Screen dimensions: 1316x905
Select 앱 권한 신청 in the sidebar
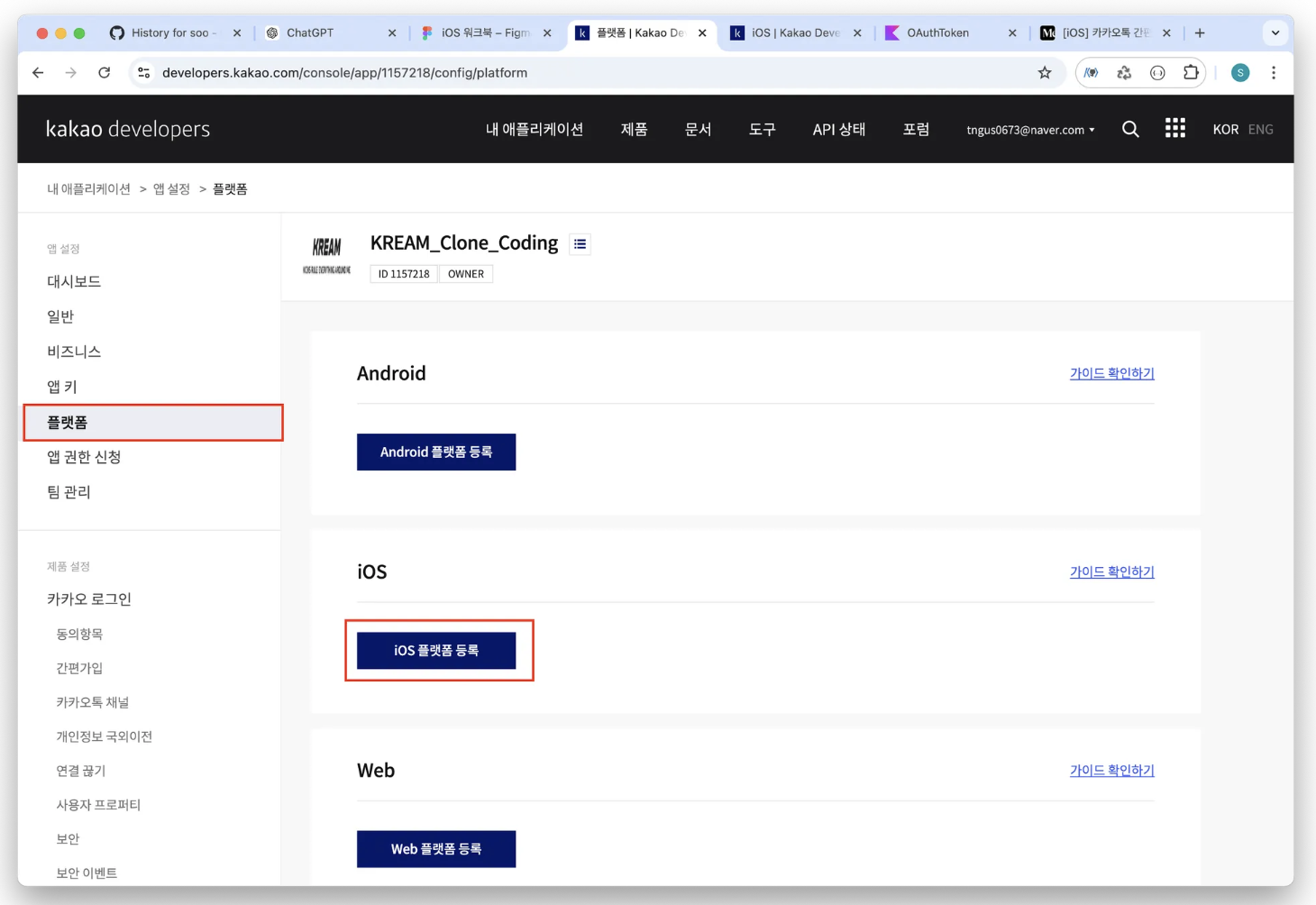click(84, 457)
